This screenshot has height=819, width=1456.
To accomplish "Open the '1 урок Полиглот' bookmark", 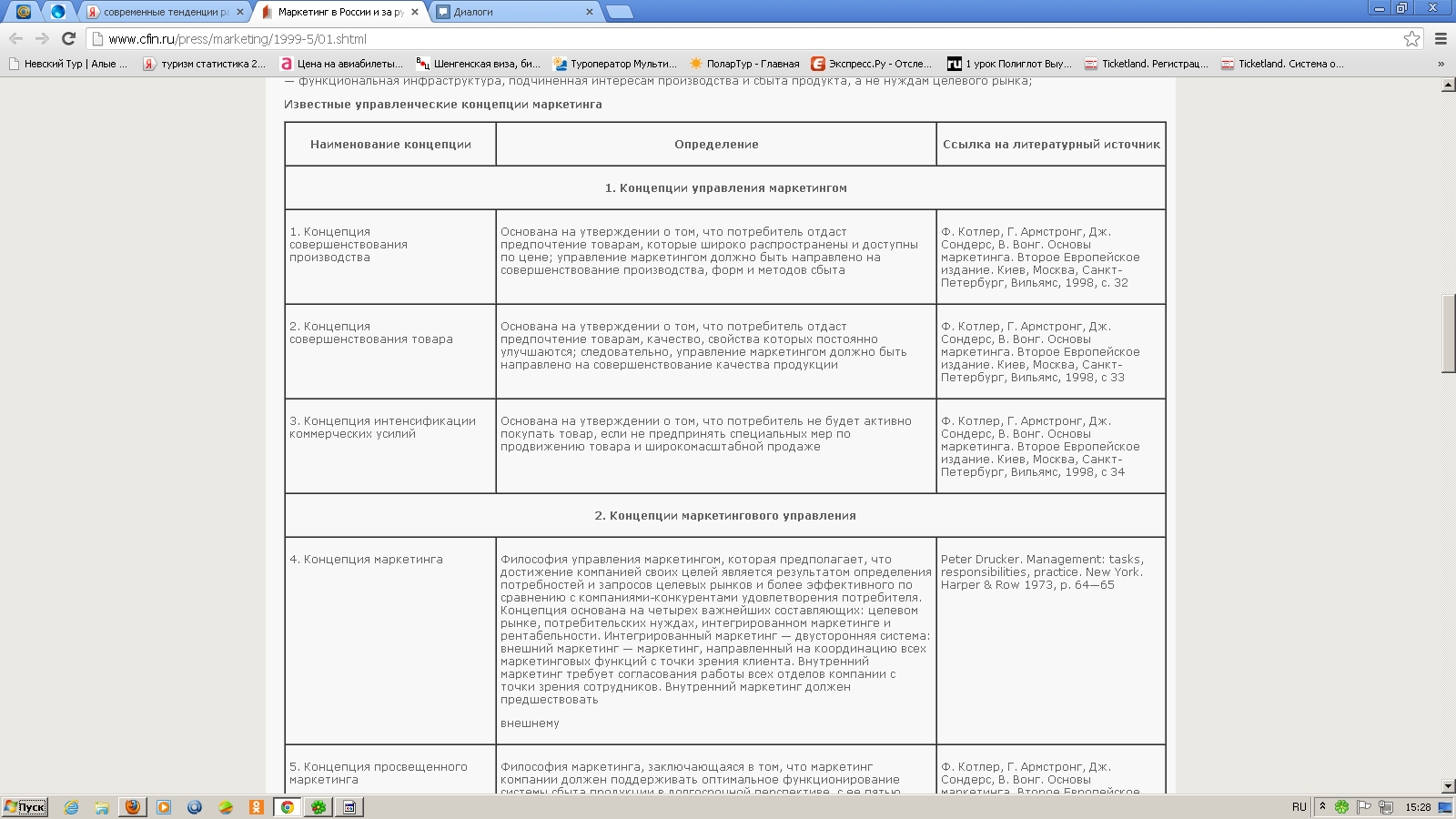I will point(1010,64).
